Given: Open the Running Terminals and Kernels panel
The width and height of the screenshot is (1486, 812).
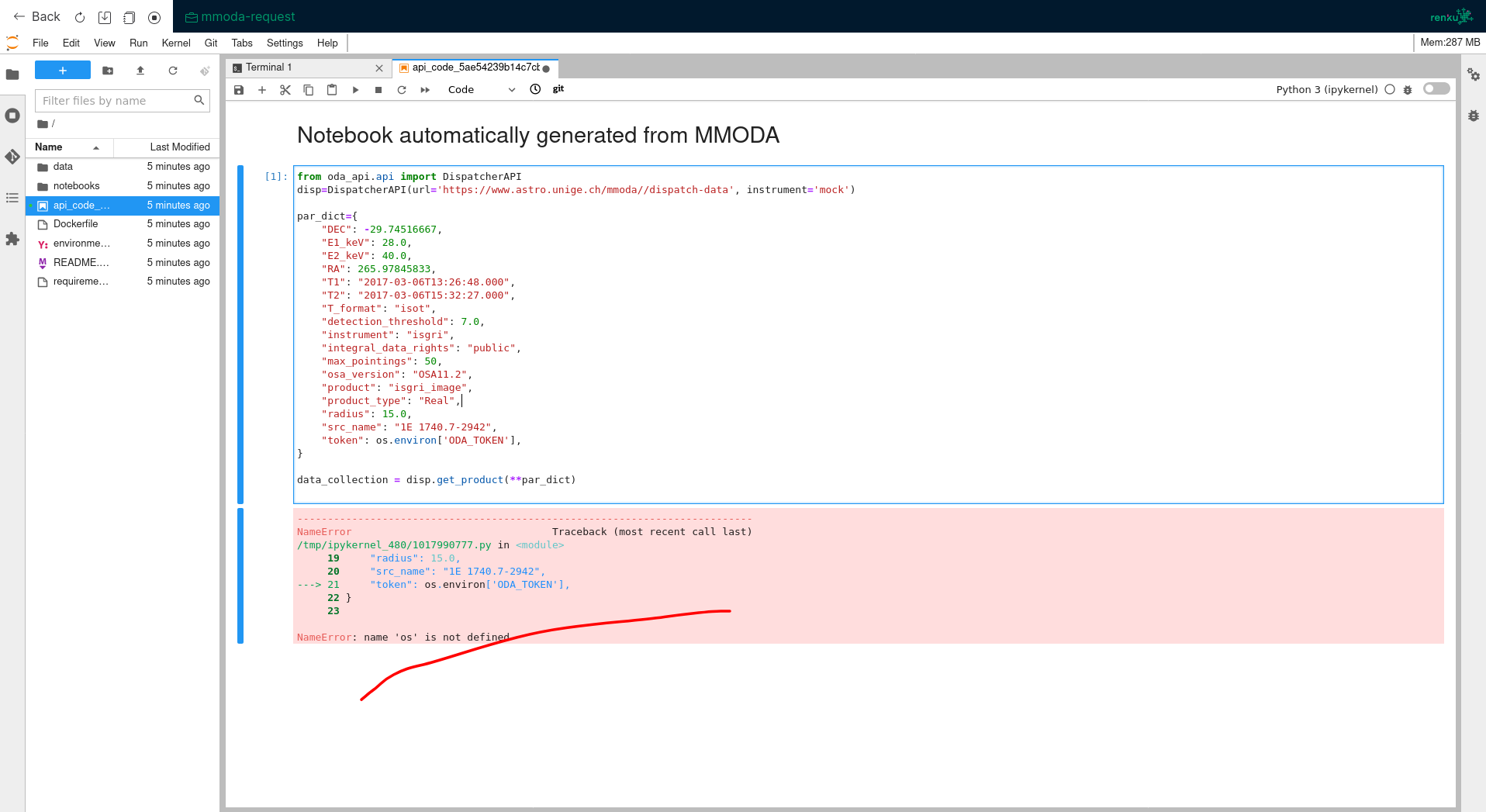Looking at the screenshot, I should click(x=12, y=115).
